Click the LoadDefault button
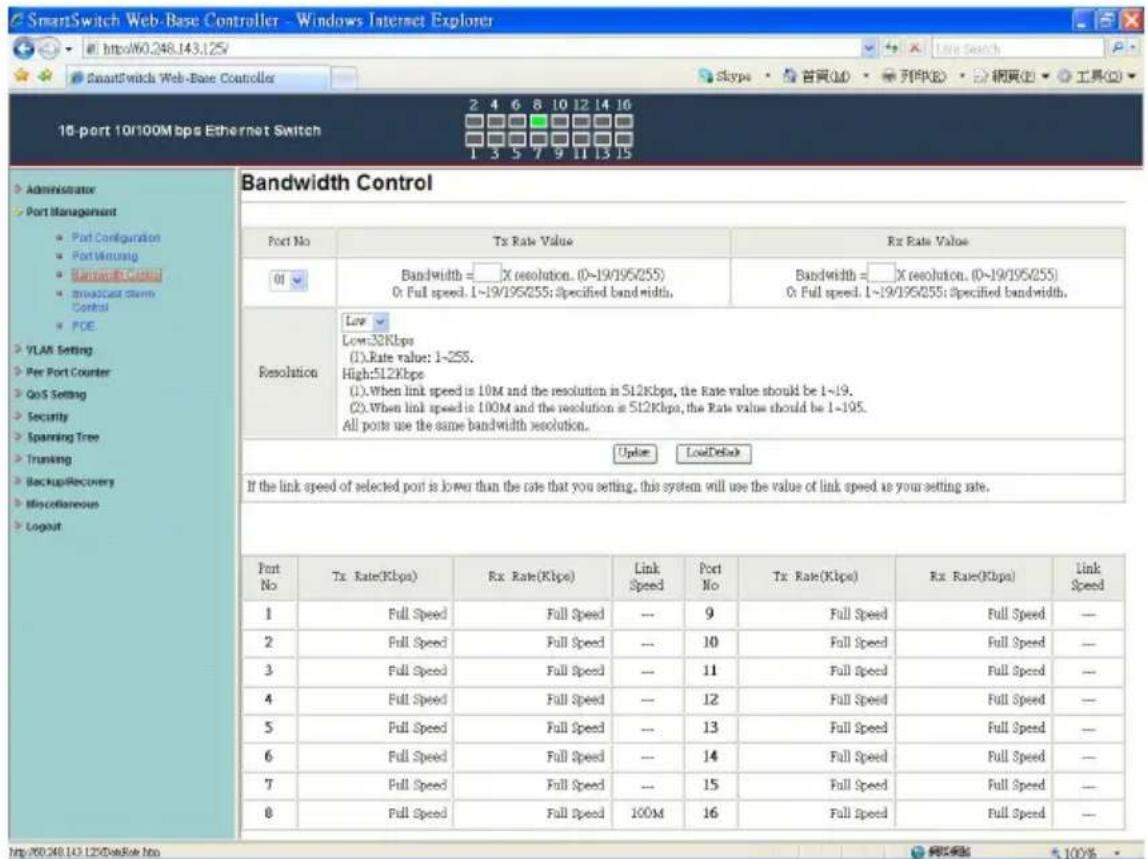Image resolution: width=1148 pixels, height=859 pixels. [x=713, y=453]
